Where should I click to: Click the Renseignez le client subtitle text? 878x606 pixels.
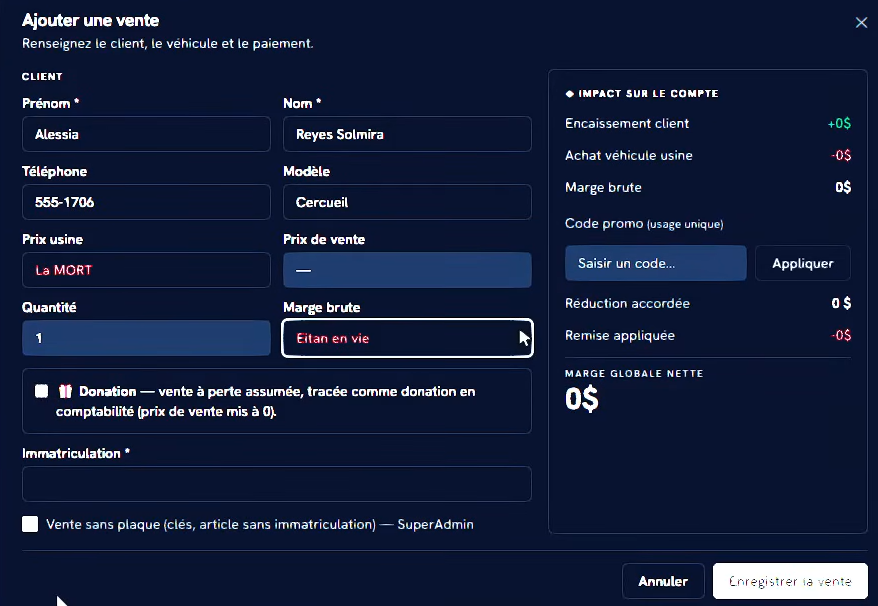[x=167, y=43]
